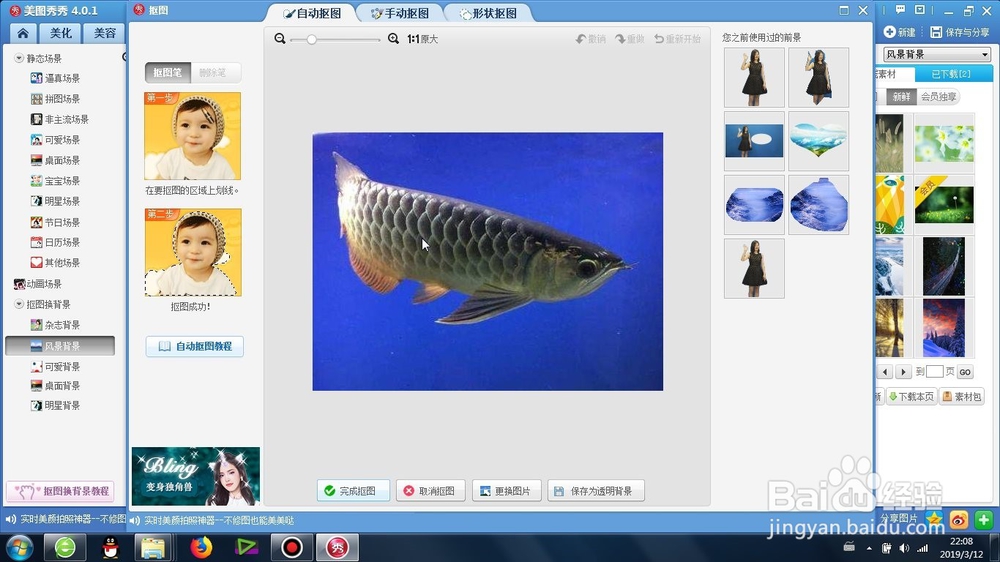Click the zoom in magnifier icon
1000x562 pixels.
point(393,39)
